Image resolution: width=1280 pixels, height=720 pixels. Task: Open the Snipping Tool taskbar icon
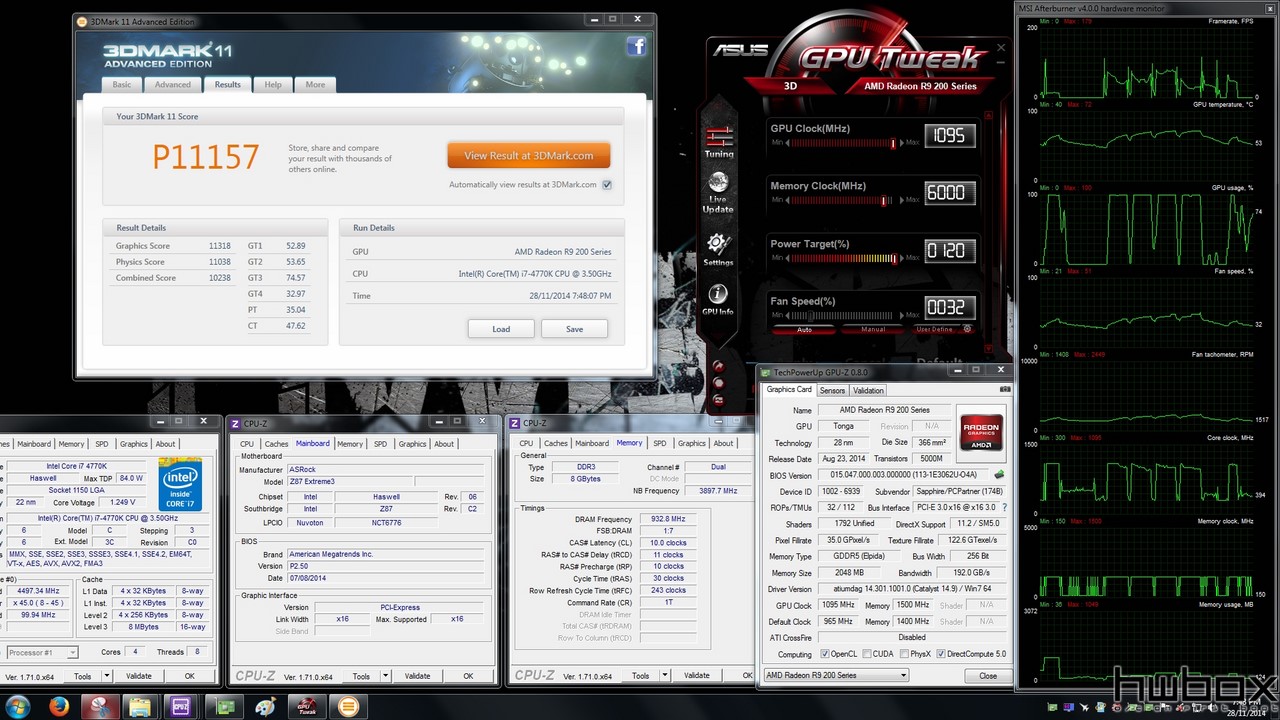click(x=101, y=706)
